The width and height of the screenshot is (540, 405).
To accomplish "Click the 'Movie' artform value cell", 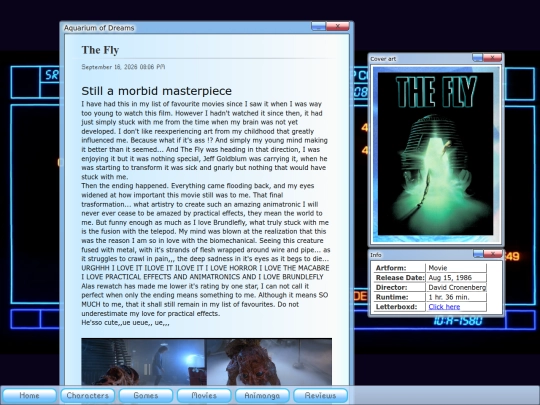I will [x=456, y=268].
